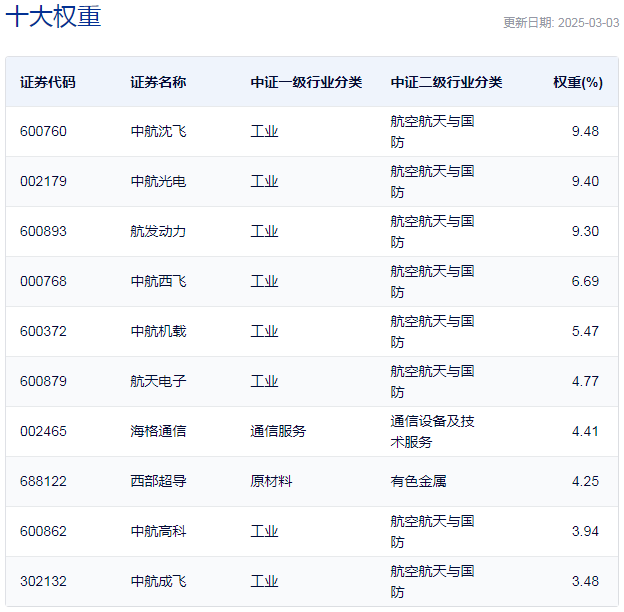This screenshot has height=612, width=624.
Task: Select stock code 002179
Action: [x=43, y=181]
